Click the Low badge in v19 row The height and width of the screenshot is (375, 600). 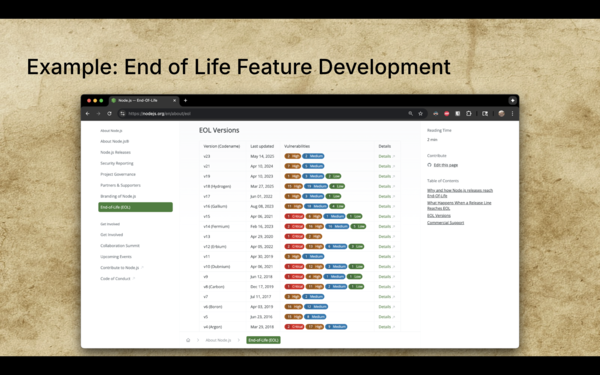click(x=333, y=176)
